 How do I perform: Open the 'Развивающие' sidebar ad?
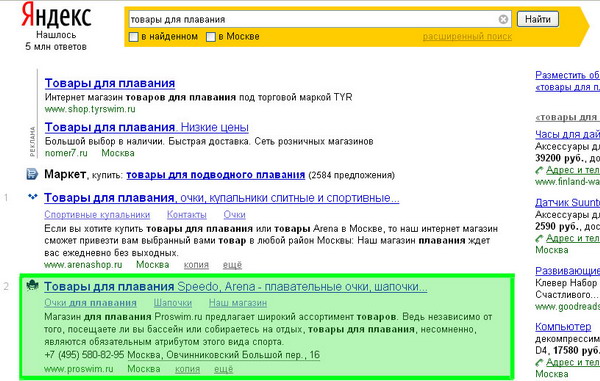tap(567, 271)
